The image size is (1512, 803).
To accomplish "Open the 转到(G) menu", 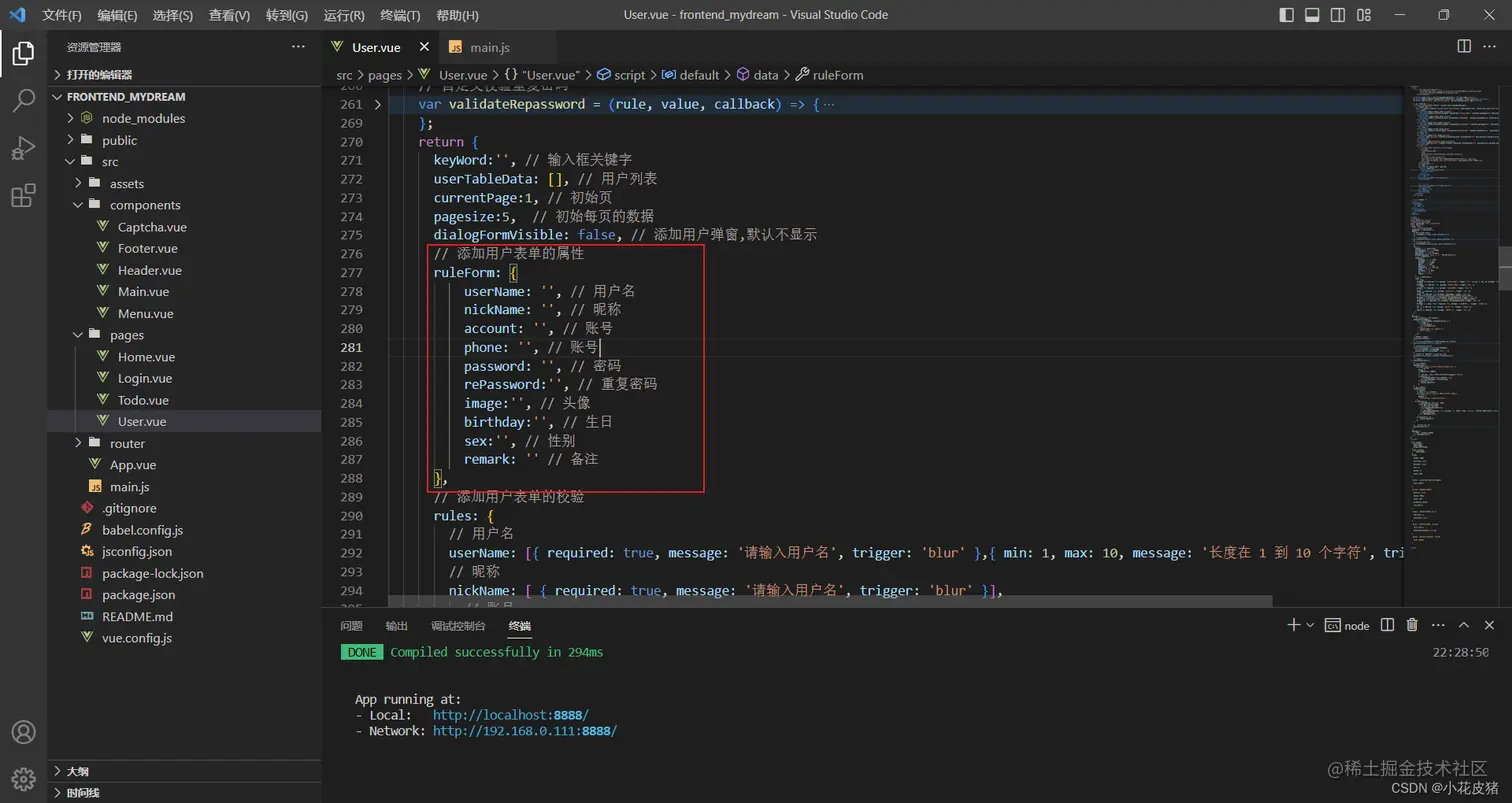I will pos(287,15).
